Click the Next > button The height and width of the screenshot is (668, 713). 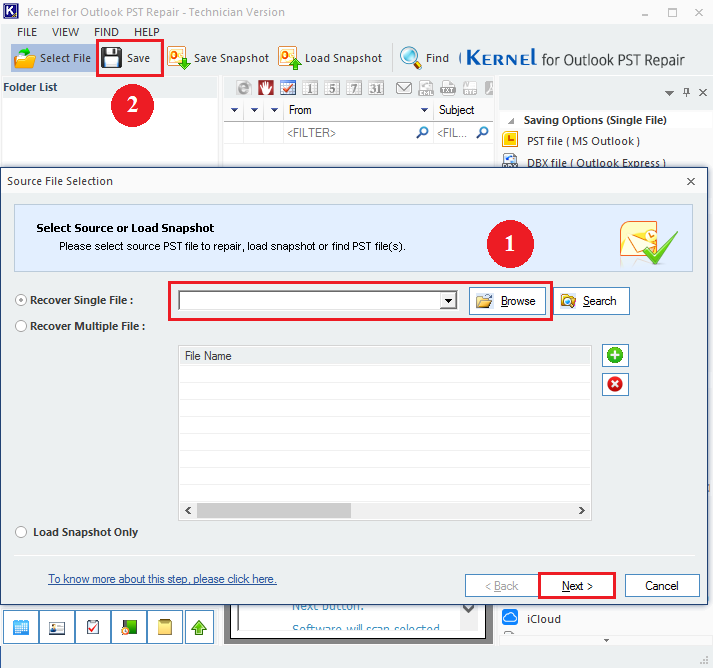click(x=577, y=586)
